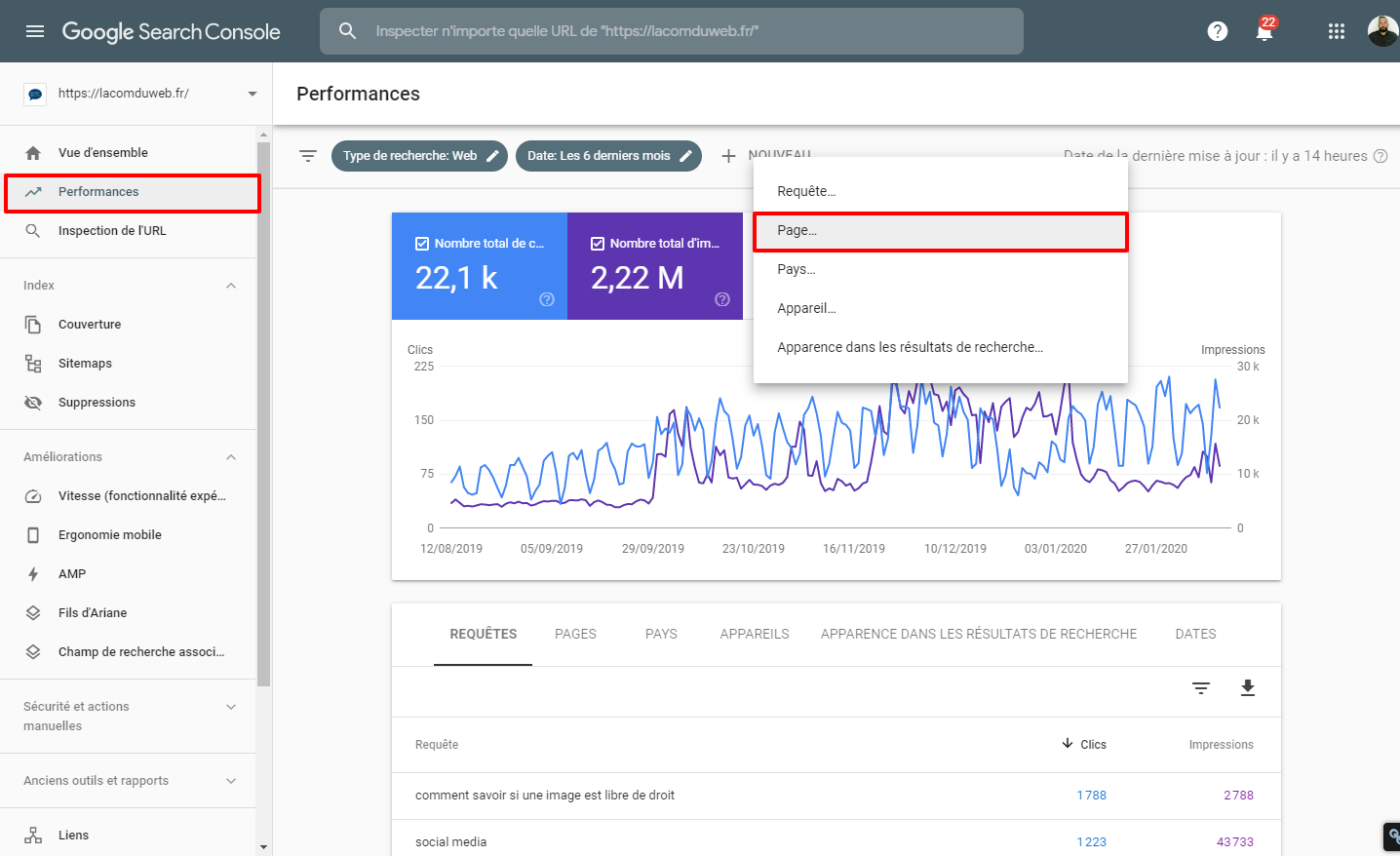Select Page… from the filter menu

941,231
